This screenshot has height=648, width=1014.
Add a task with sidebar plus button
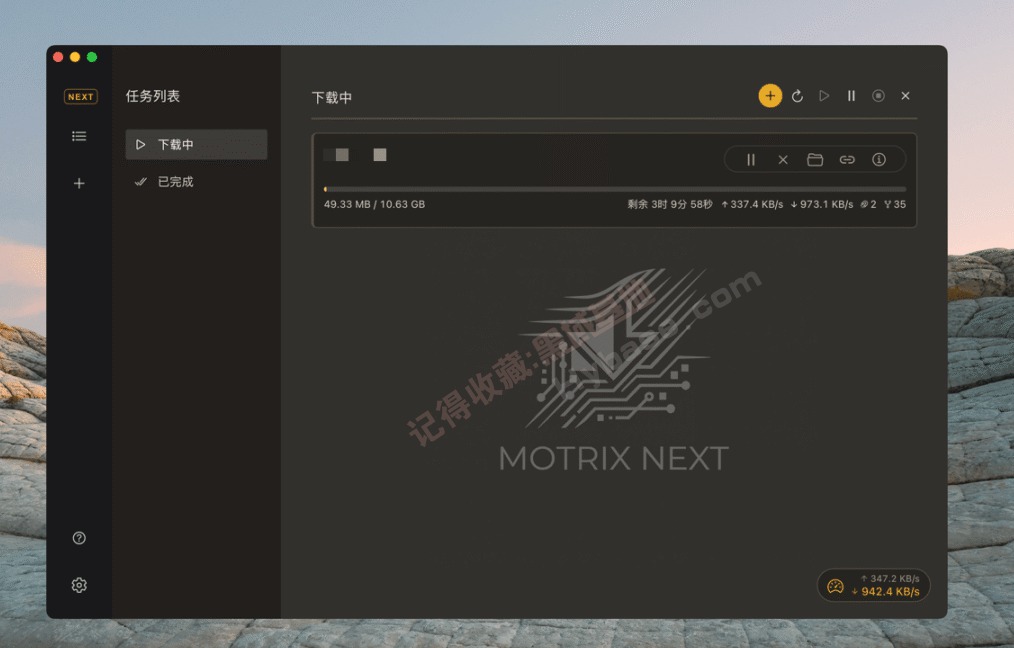tap(79, 183)
